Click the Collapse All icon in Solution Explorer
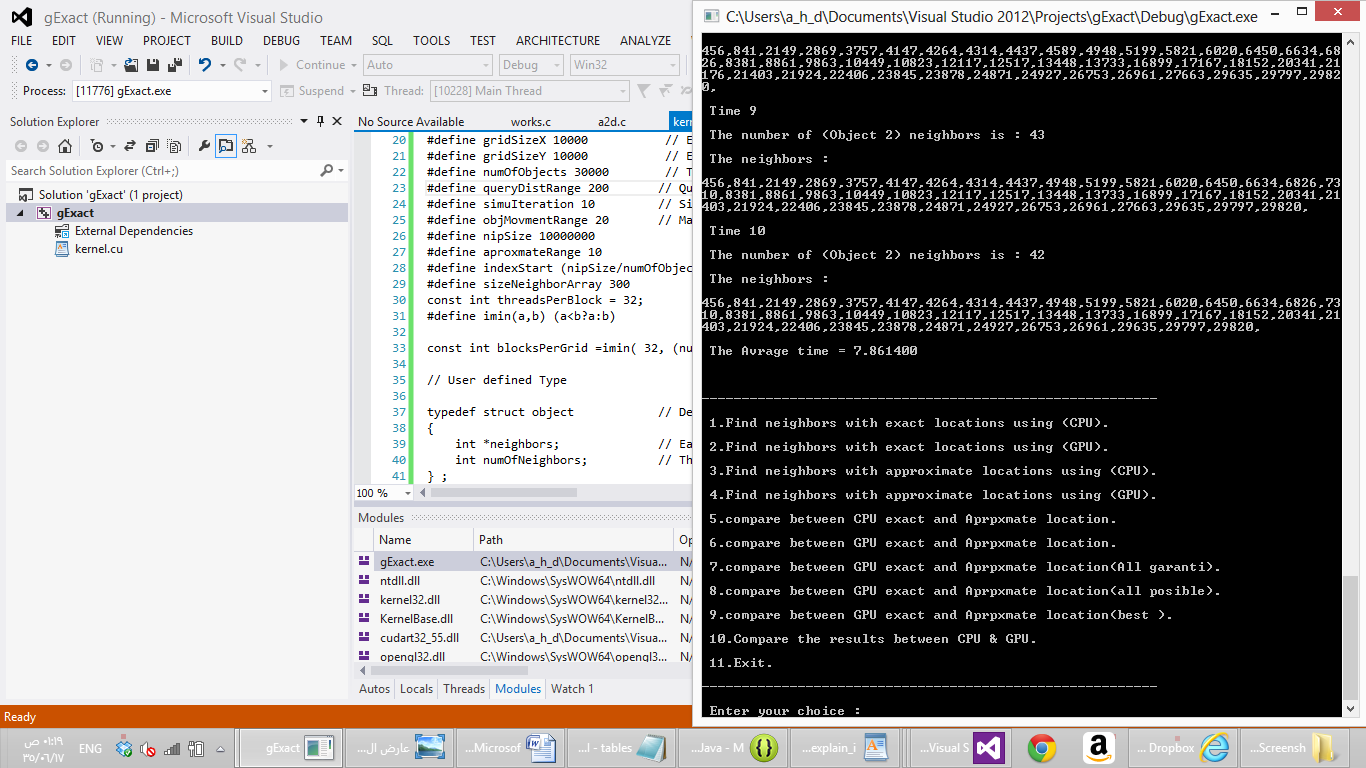 (153, 147)
